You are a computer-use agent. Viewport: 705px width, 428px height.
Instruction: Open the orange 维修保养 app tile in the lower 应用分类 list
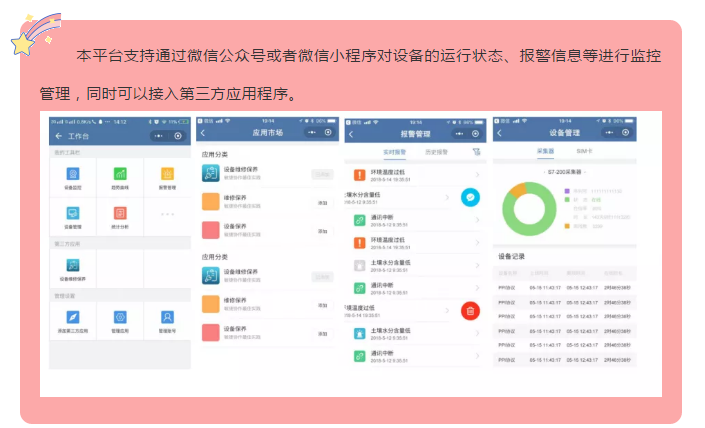(x=210, y=304)
